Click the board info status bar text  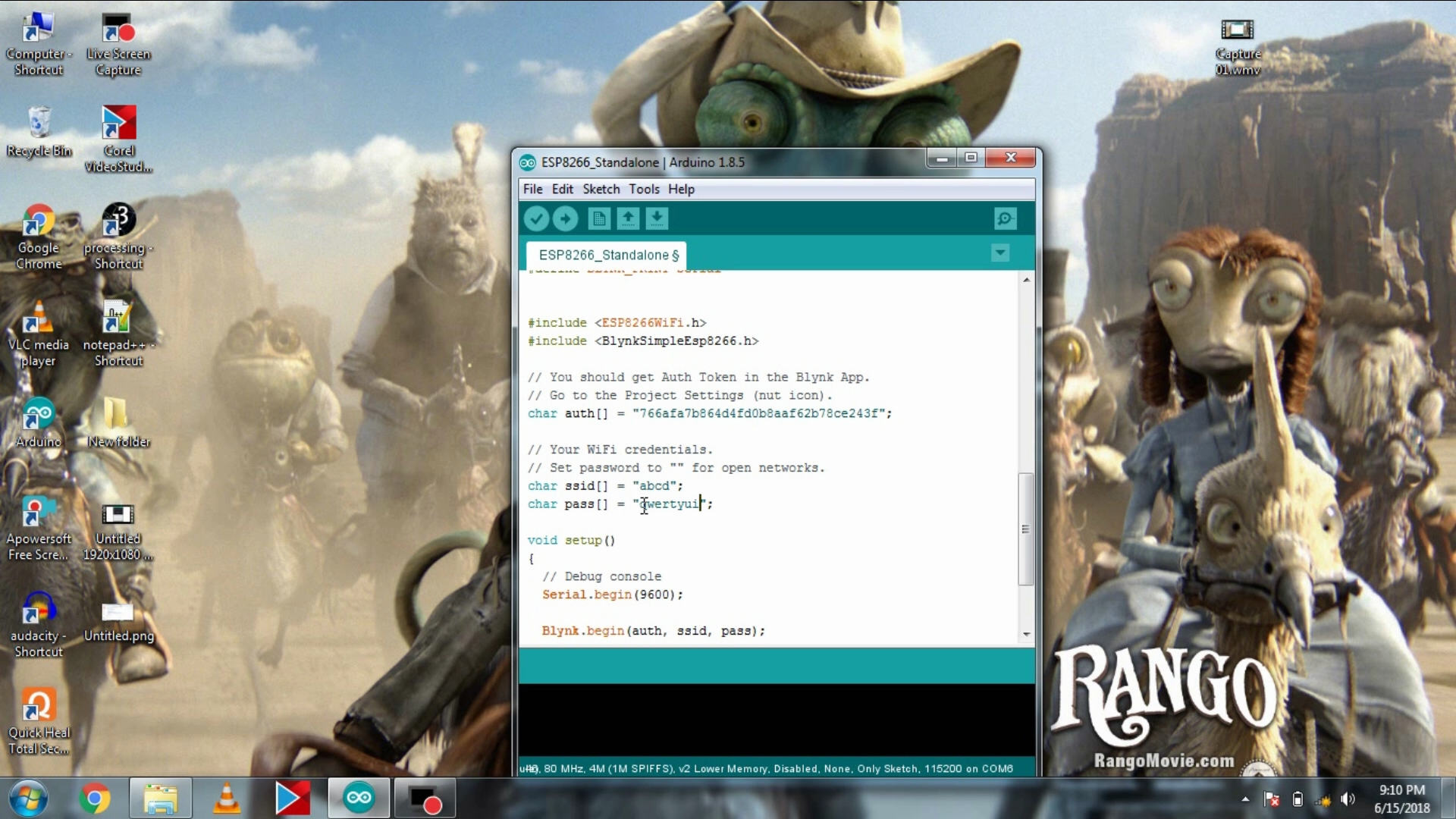(767, 769)
